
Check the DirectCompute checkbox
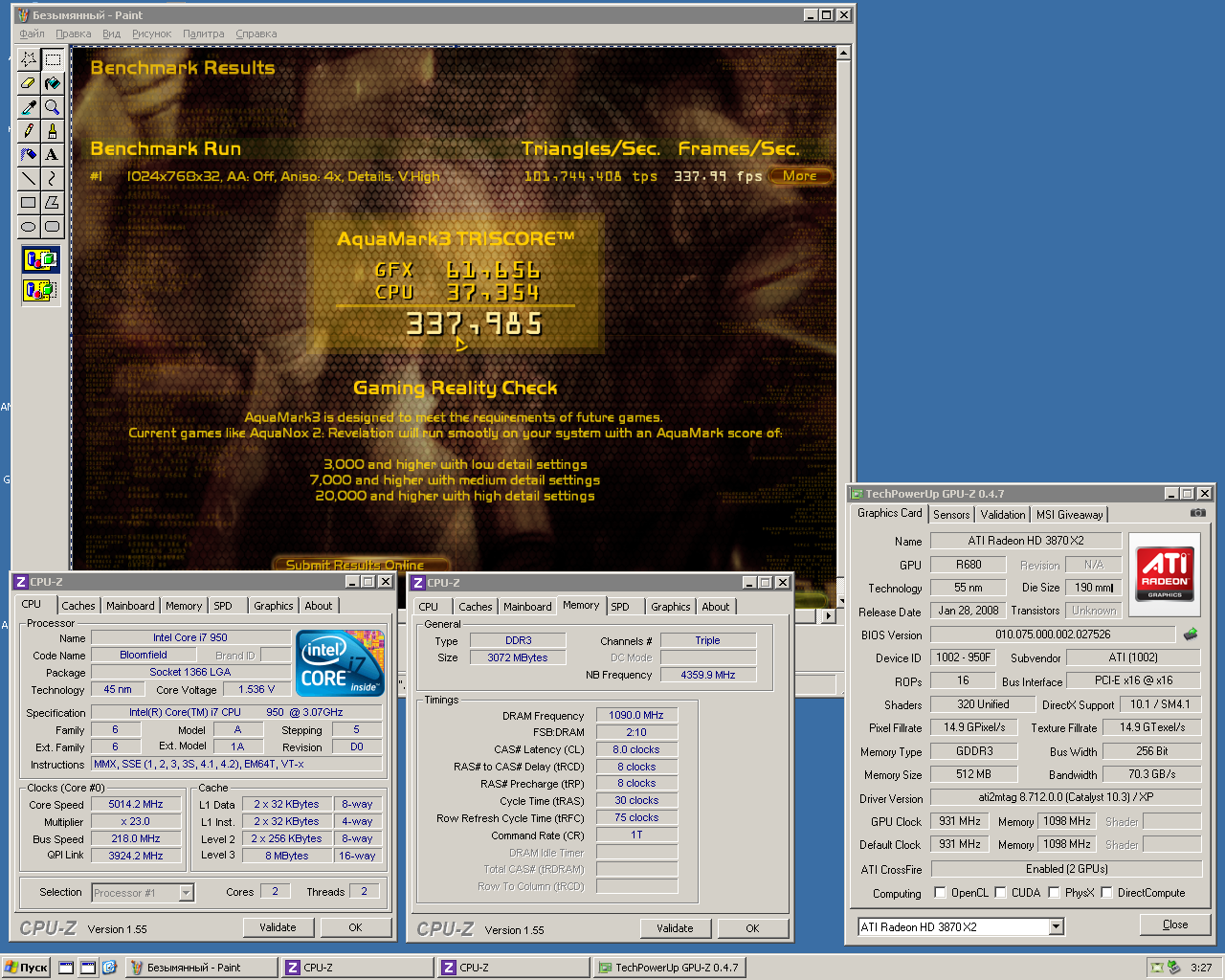pos(1106,893)
